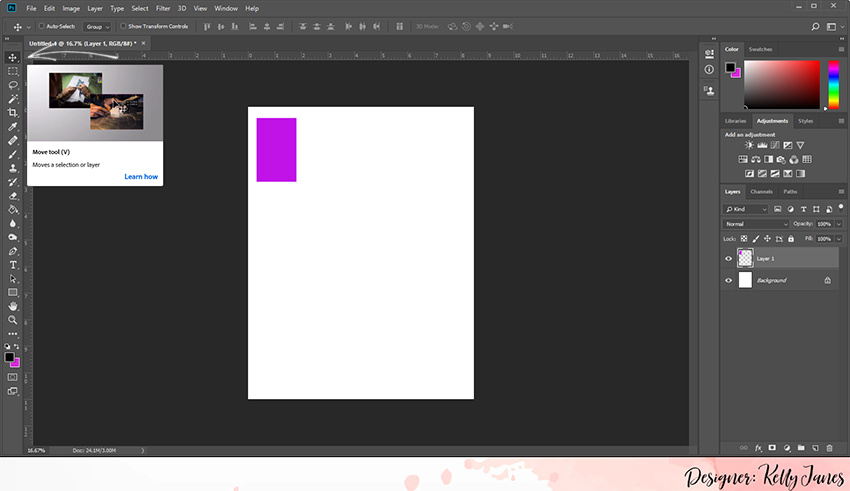
Task: Open the Opacity slider arrow
Action: tap(839, 224)
